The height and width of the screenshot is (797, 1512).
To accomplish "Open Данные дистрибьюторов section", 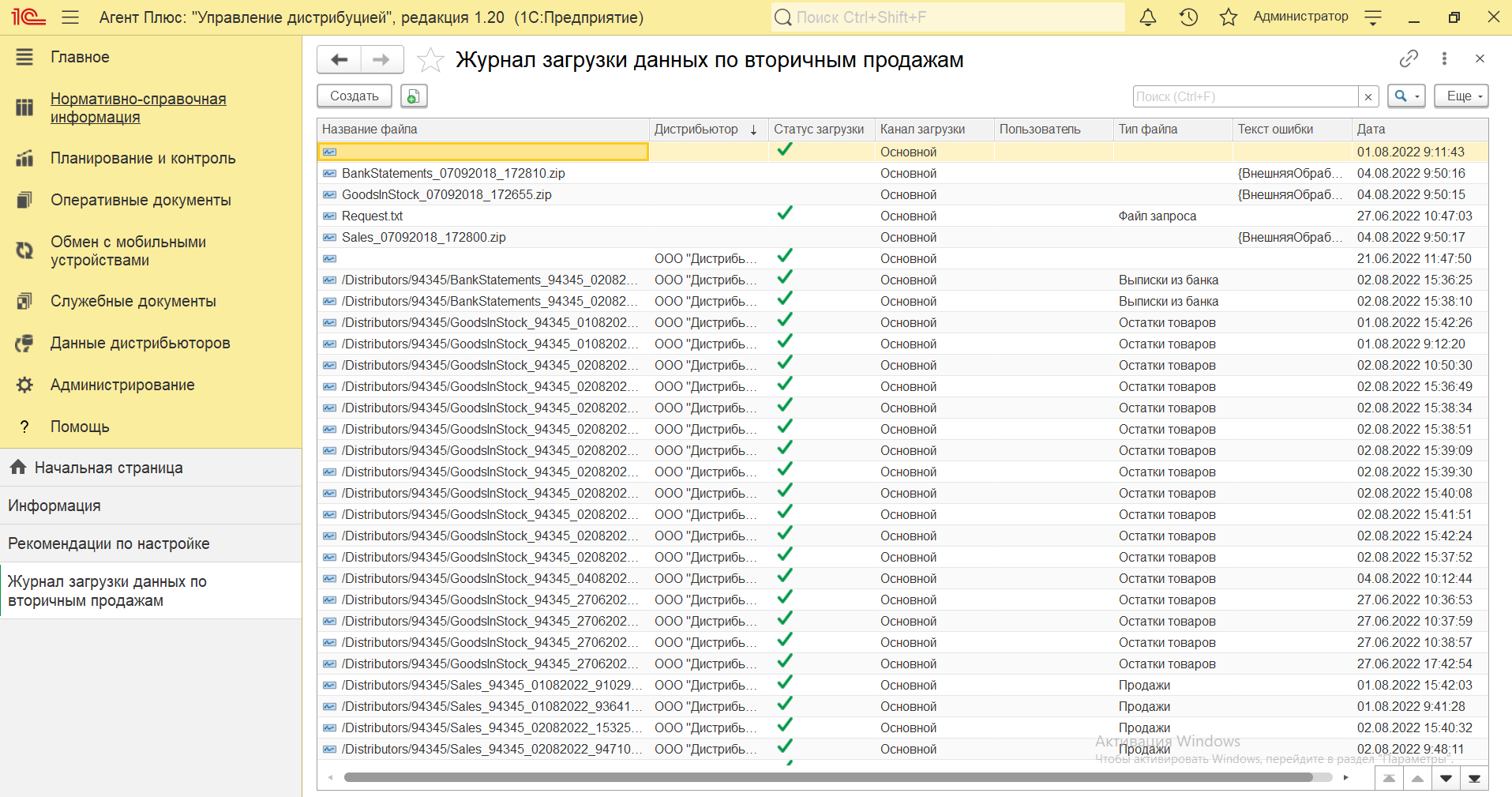I will [x=141, y=343].
